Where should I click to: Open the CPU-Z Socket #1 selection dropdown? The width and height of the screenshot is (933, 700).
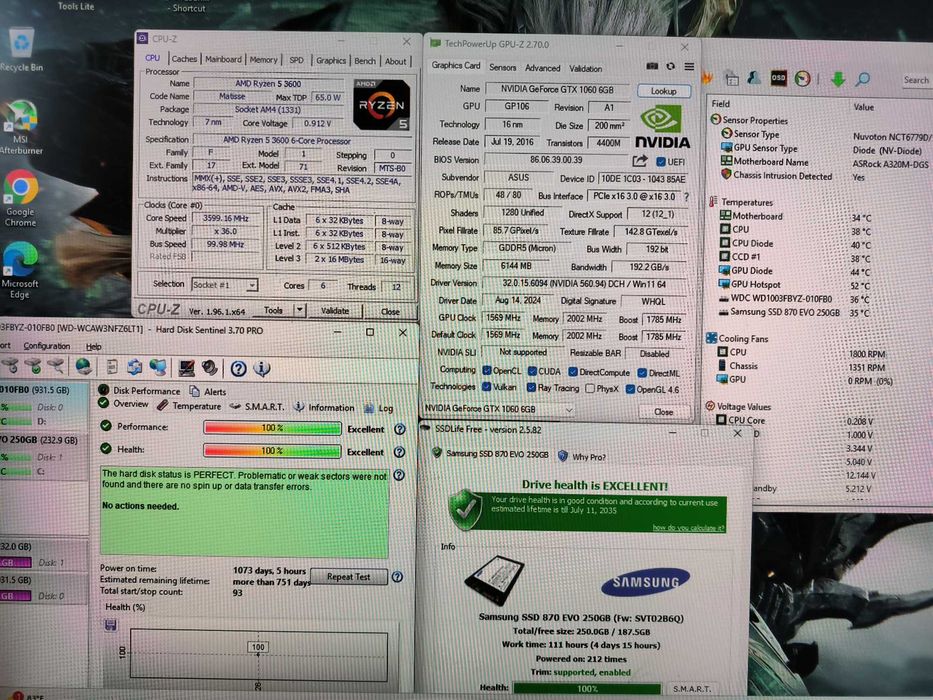coord(252,285)
